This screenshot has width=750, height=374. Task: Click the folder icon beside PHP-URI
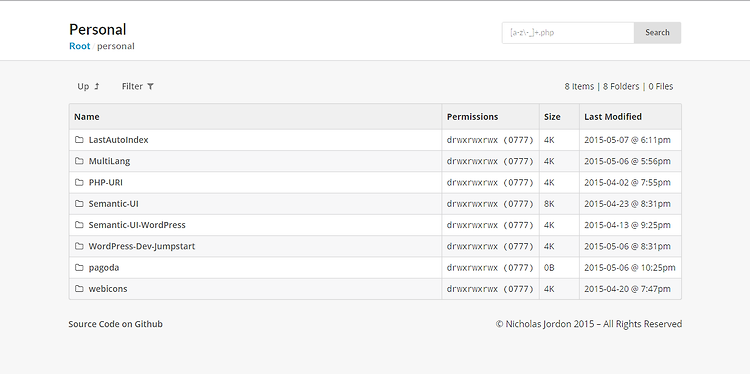tap(79, 182)
